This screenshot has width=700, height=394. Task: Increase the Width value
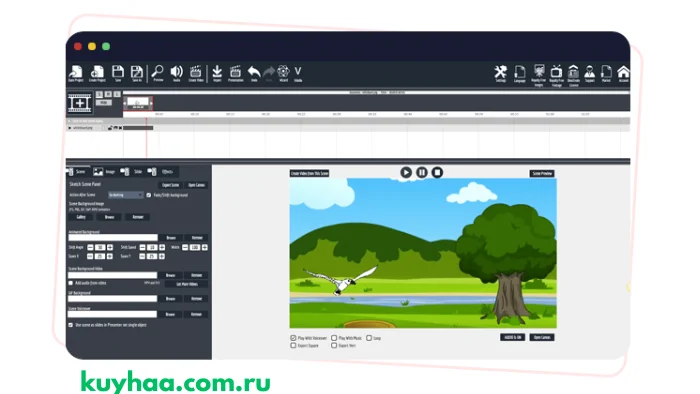(204, 247)
